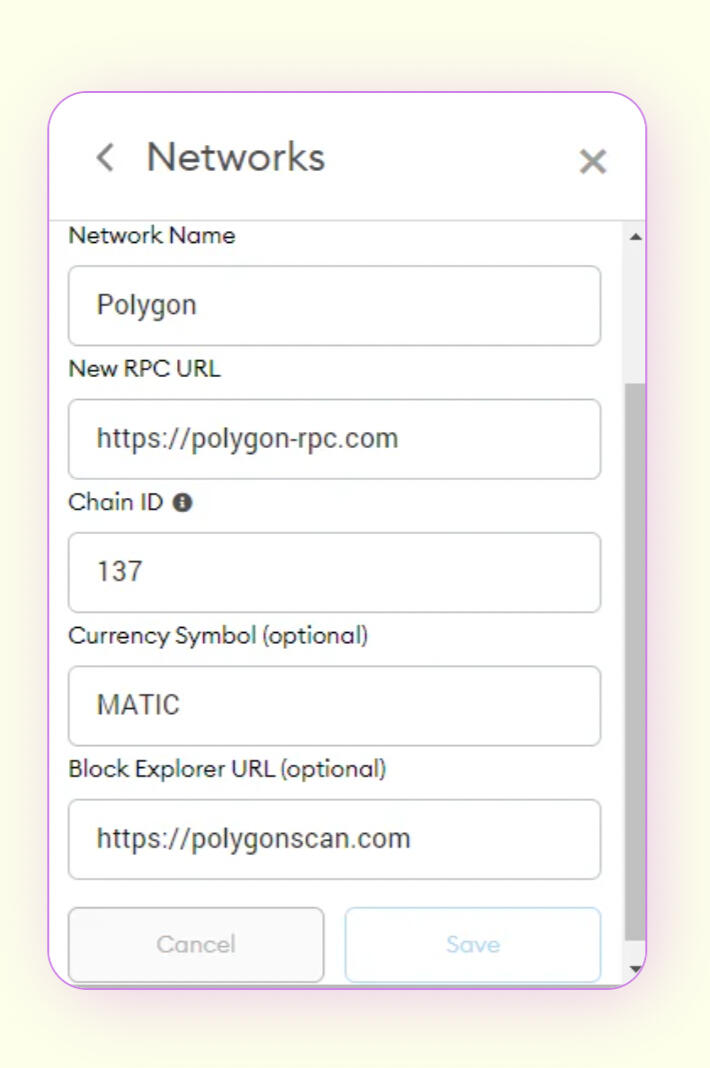Image resolution: width=710 pixels, height=1068 pixels.
Task: Focus the New RPC URL input
Action: point(334,439)
